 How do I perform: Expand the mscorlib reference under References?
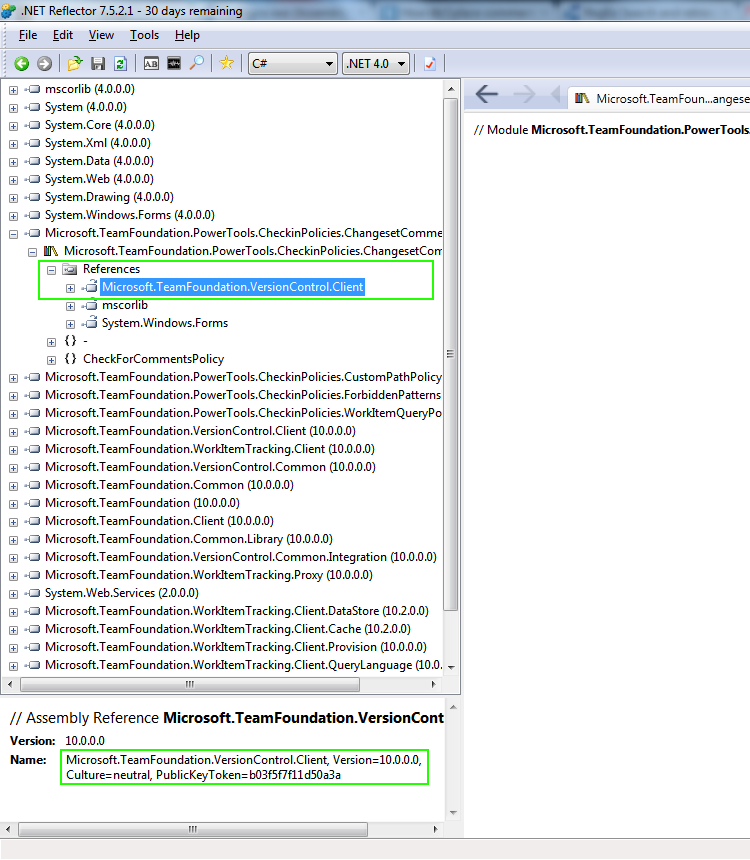tap(70, 306)
